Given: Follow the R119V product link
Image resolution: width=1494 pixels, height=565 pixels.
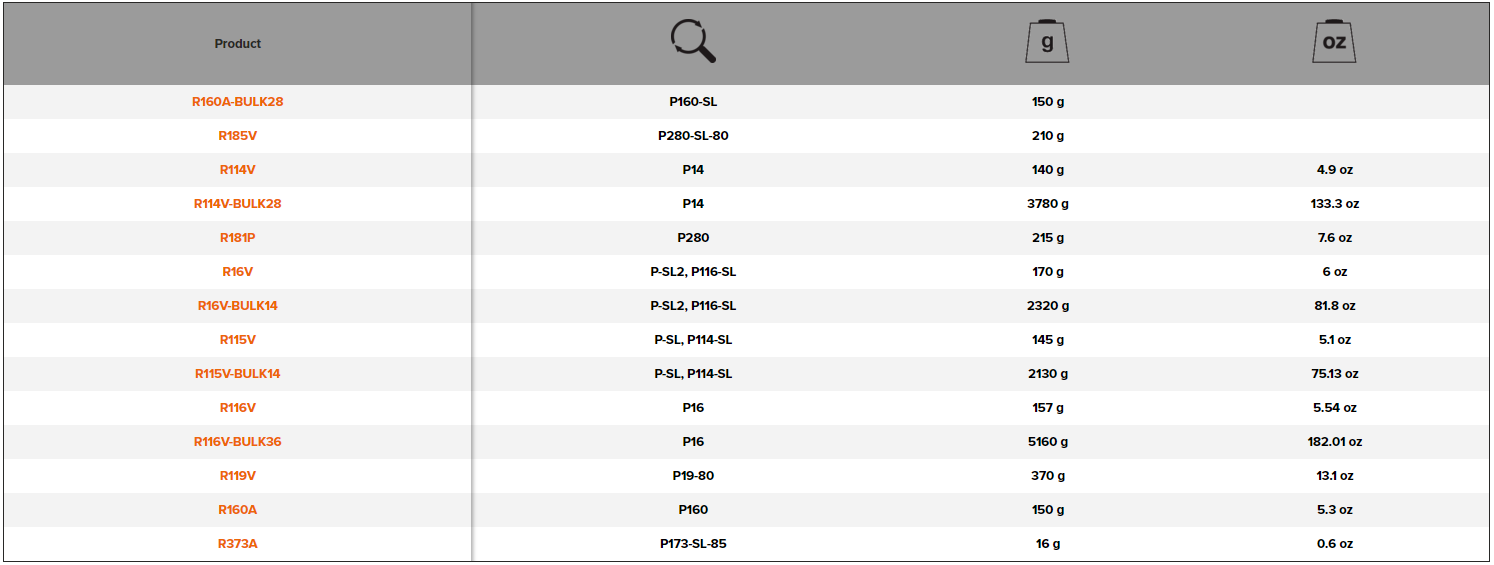Looking at the screenshot, I should click(x=238, y=476).
